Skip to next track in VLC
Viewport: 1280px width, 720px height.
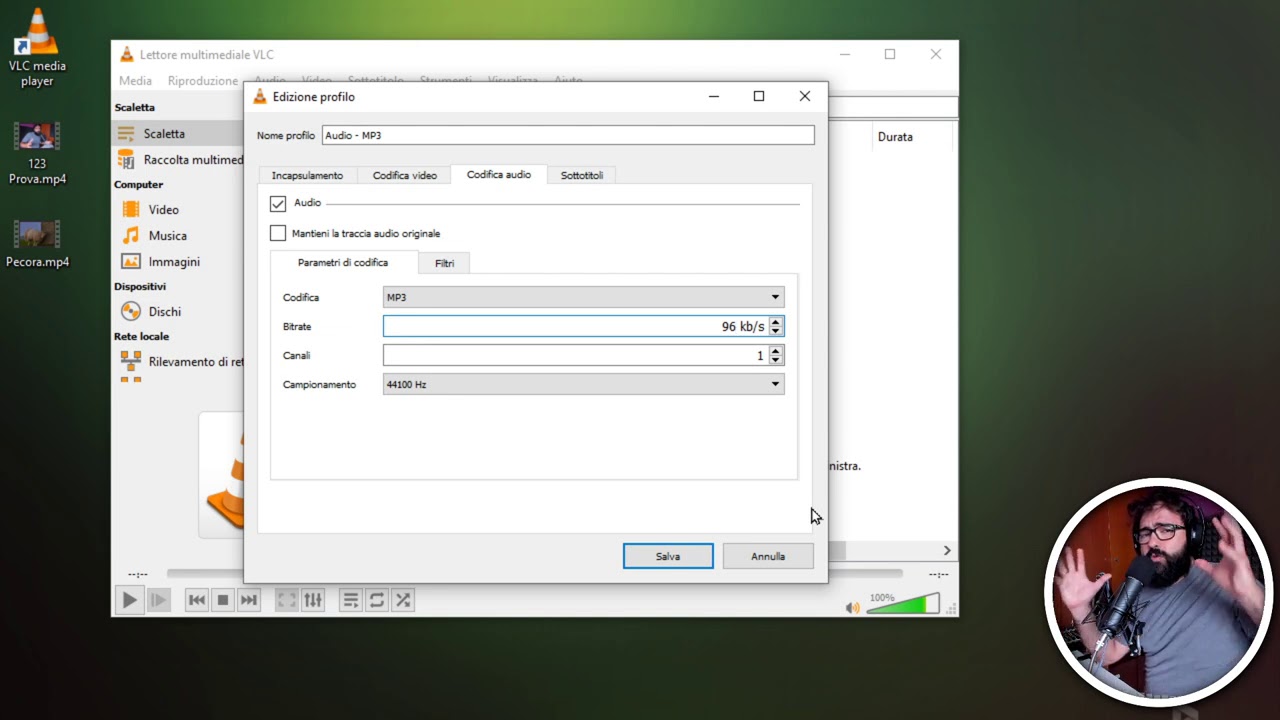249,600
